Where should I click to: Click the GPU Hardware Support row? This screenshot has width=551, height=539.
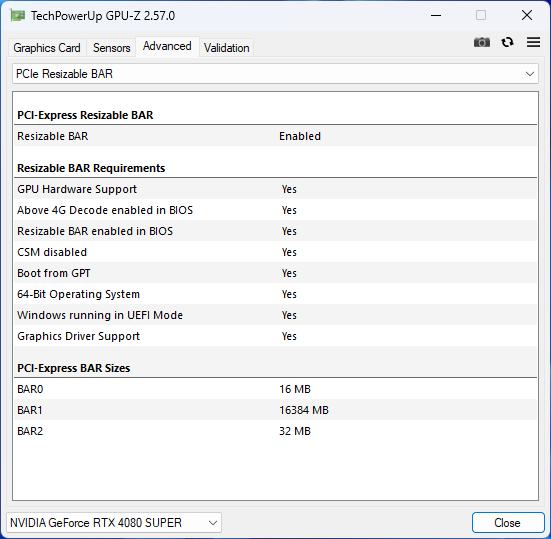(275, 189)
